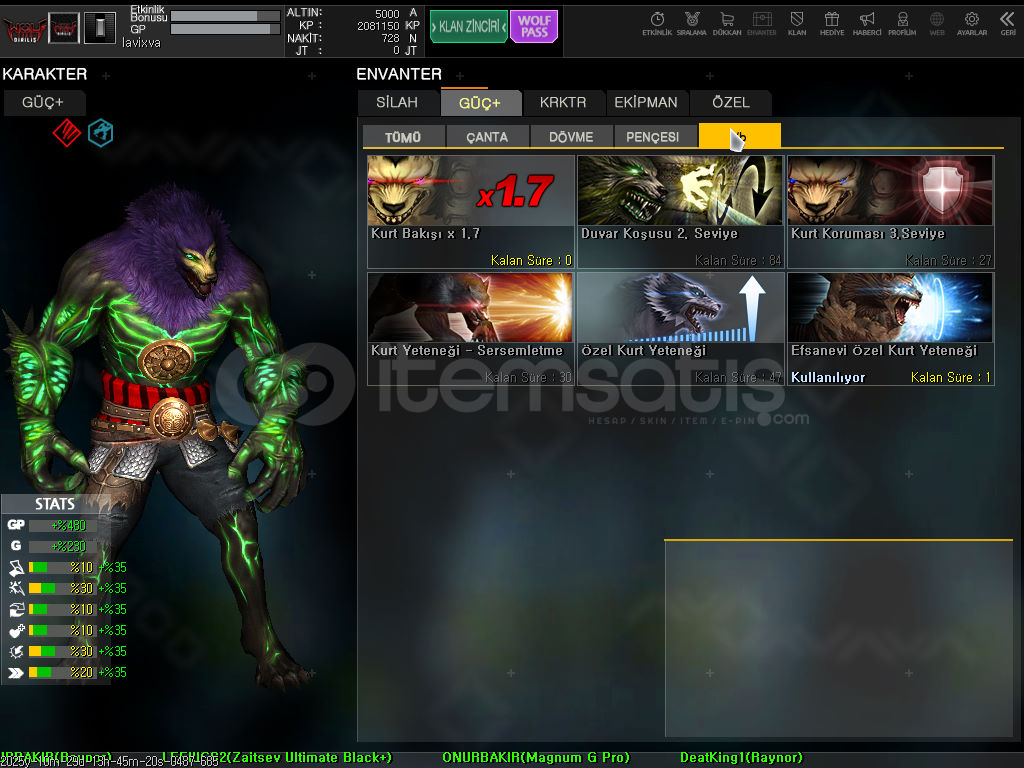Viewport: 1024px width, 768px height.
Task: Switch to the KRKTR inventory tab
Action: [x=563, y=103]
